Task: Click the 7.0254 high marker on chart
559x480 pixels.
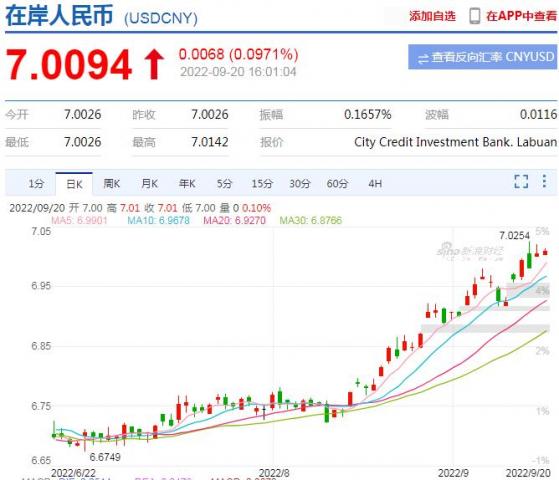Action: click(x=514, y=235)
